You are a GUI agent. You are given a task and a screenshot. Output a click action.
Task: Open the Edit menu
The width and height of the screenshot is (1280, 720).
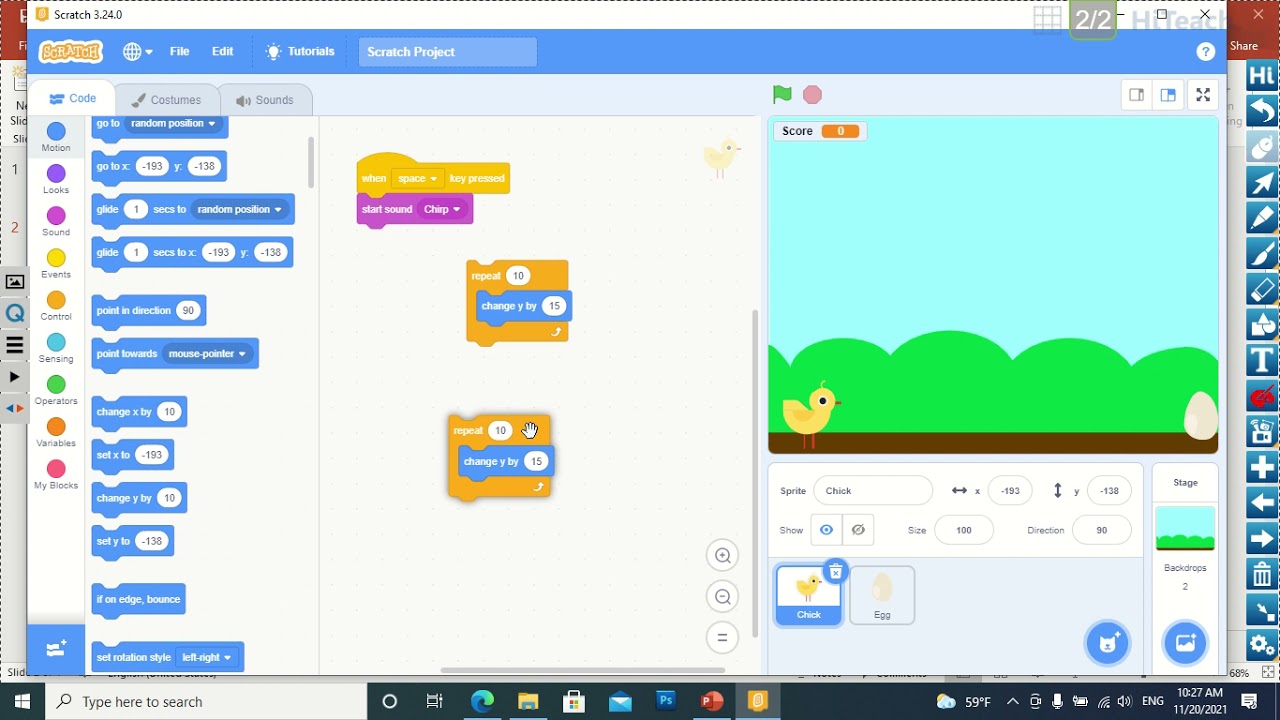click(x=222, y=52)
